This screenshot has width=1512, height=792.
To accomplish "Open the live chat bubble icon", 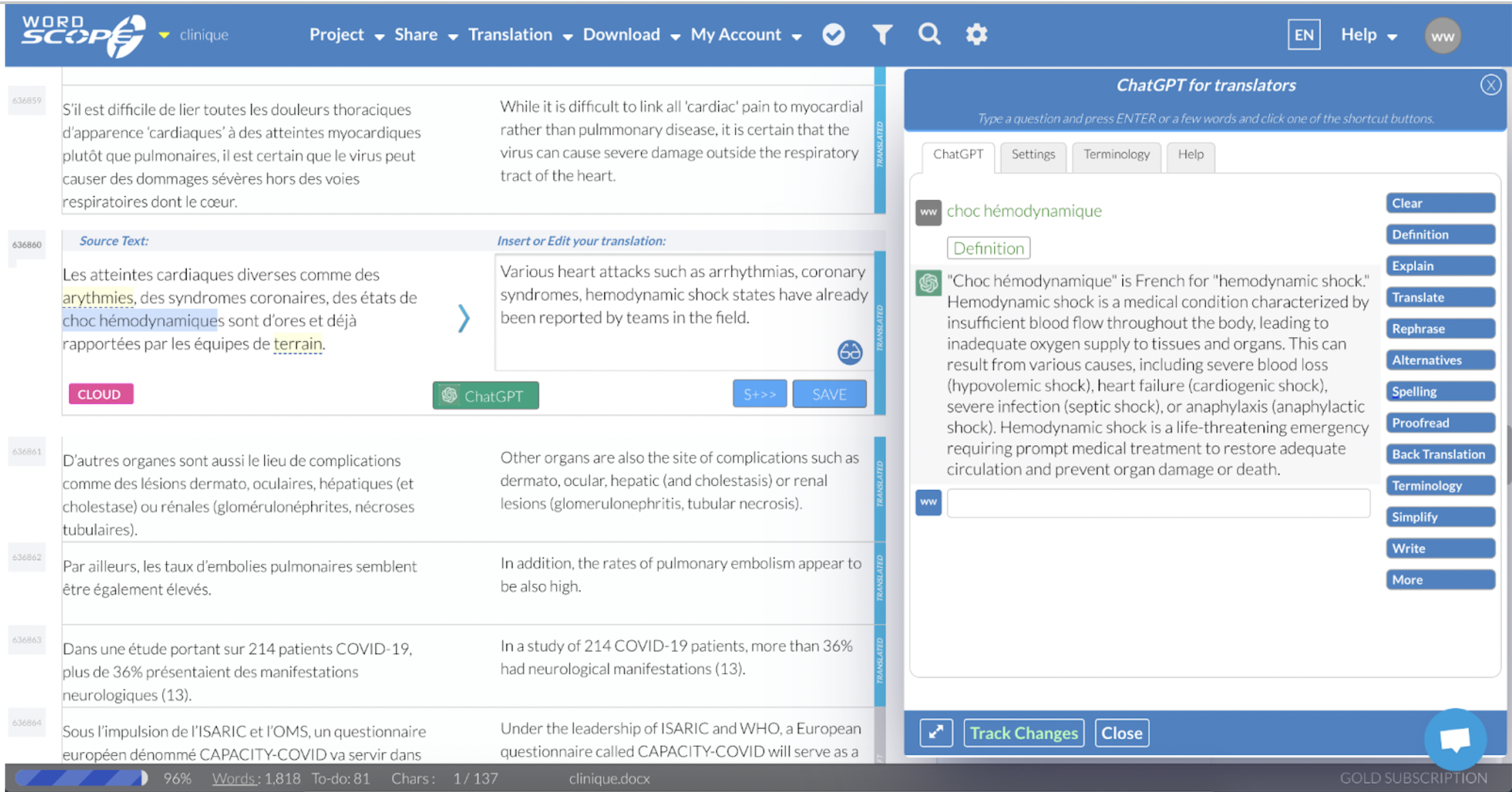I will tap(1455, 739).
